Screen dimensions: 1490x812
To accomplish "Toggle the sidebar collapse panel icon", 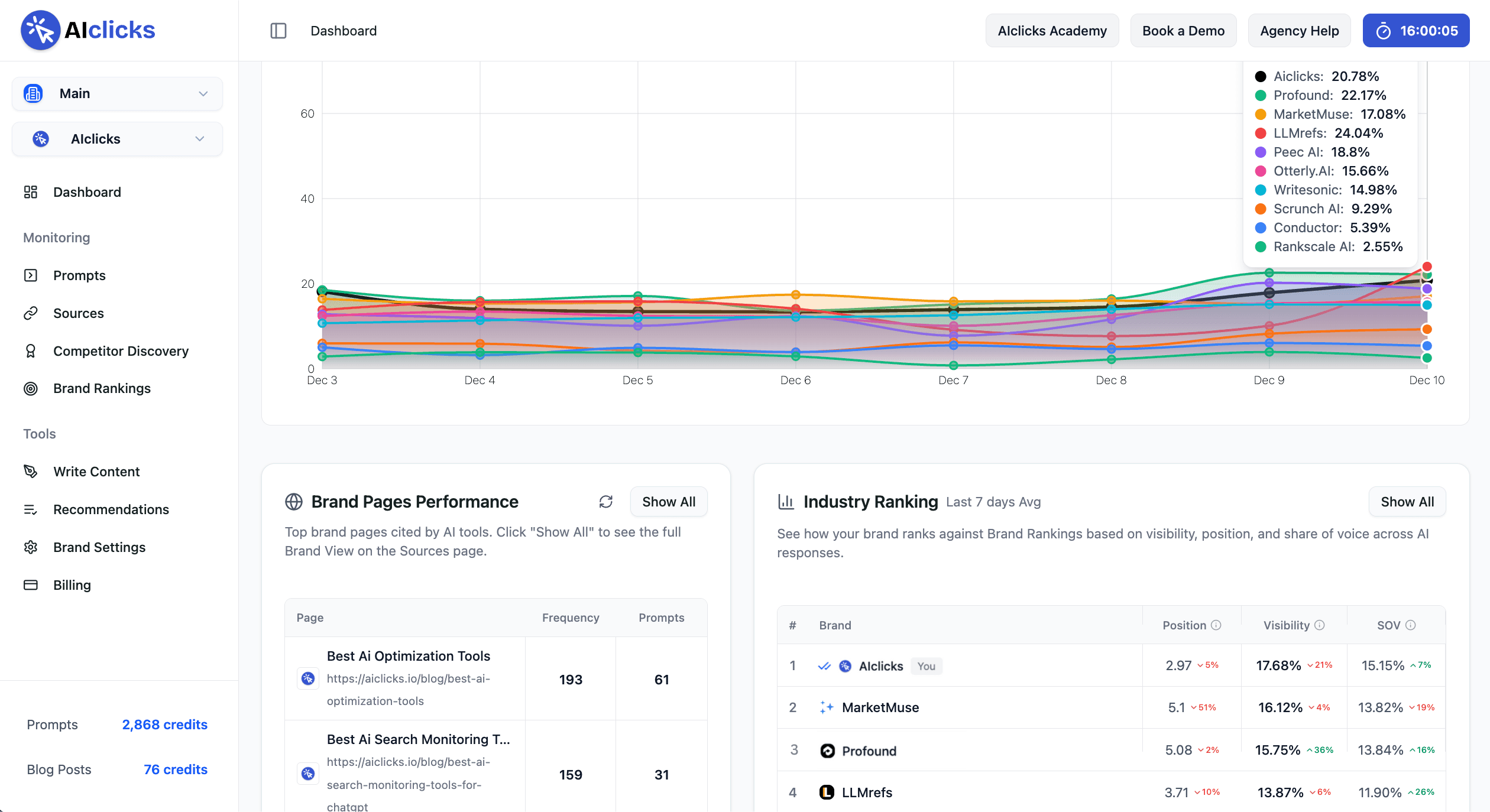I will pos(278,31).
